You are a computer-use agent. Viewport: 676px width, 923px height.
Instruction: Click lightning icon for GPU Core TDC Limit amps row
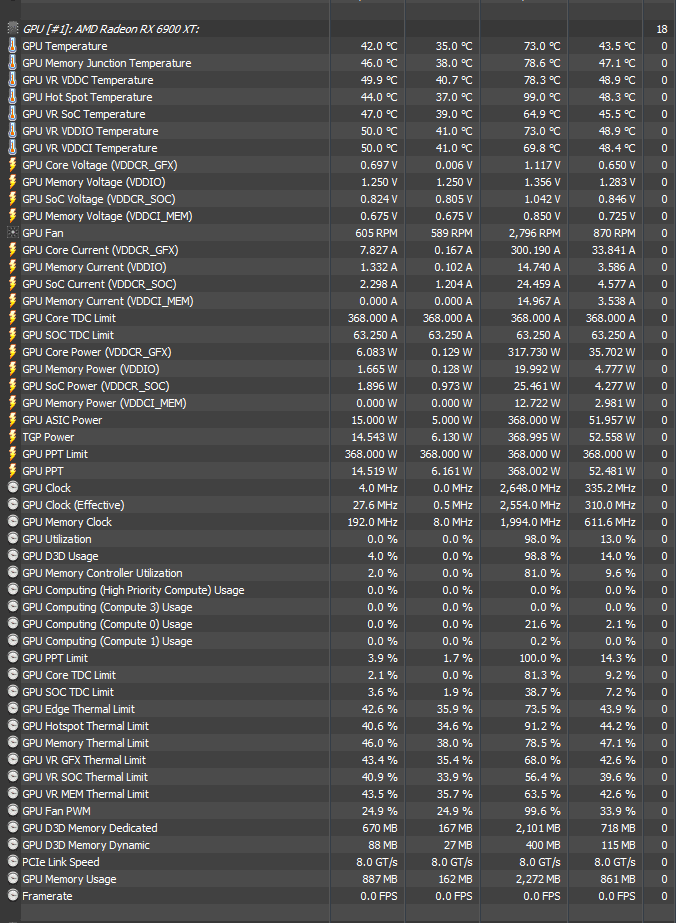(13, 318)
